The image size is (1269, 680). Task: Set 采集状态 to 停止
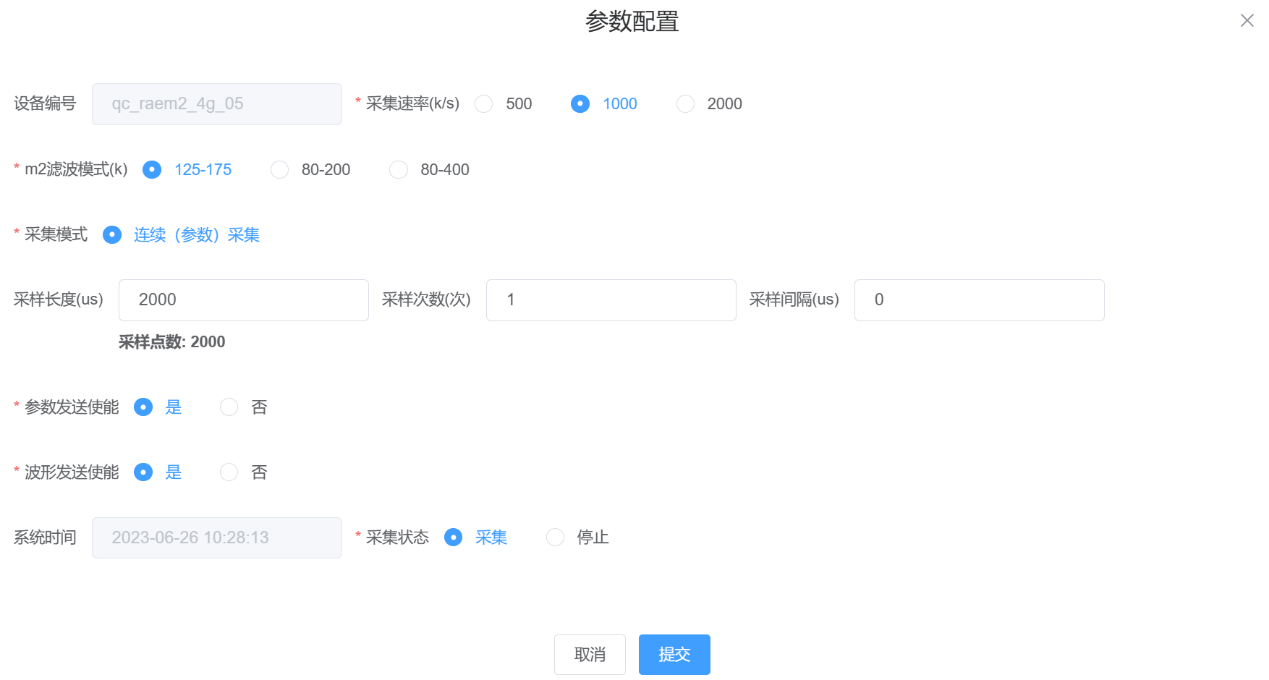pos(577,537)
